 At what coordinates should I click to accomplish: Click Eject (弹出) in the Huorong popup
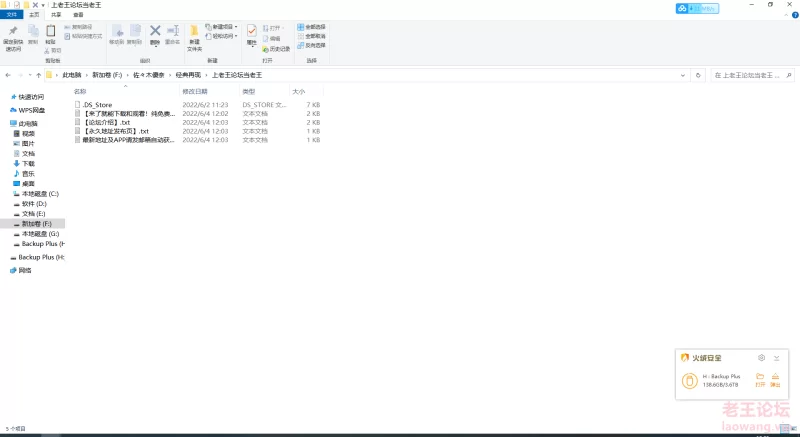click(776, 380)
